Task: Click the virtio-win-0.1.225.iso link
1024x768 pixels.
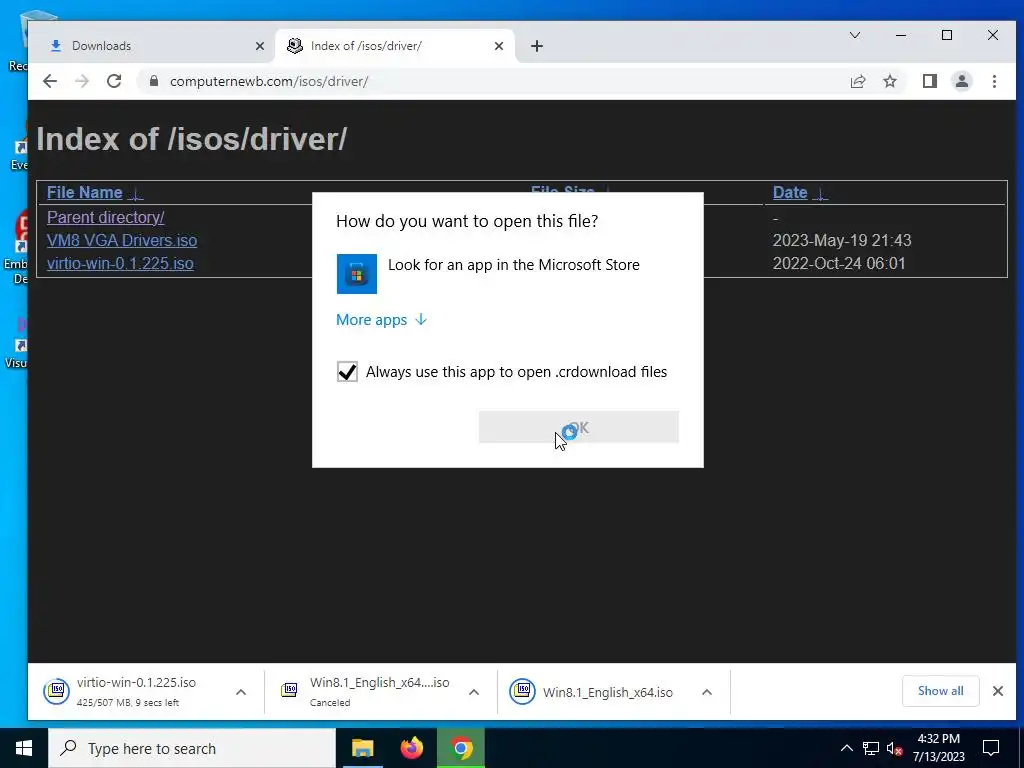Action: pos(120,263)
